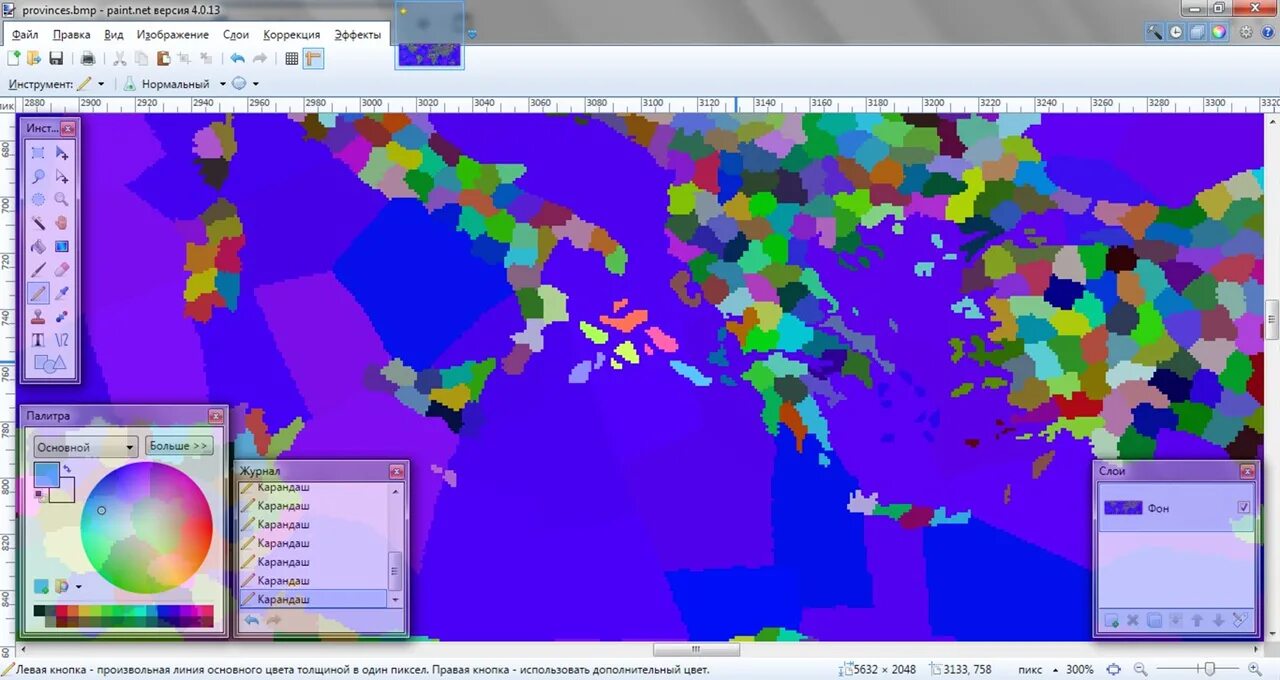1280x680 pixels.
Task: Create a new image from toolbar
Action: [14, 59]
